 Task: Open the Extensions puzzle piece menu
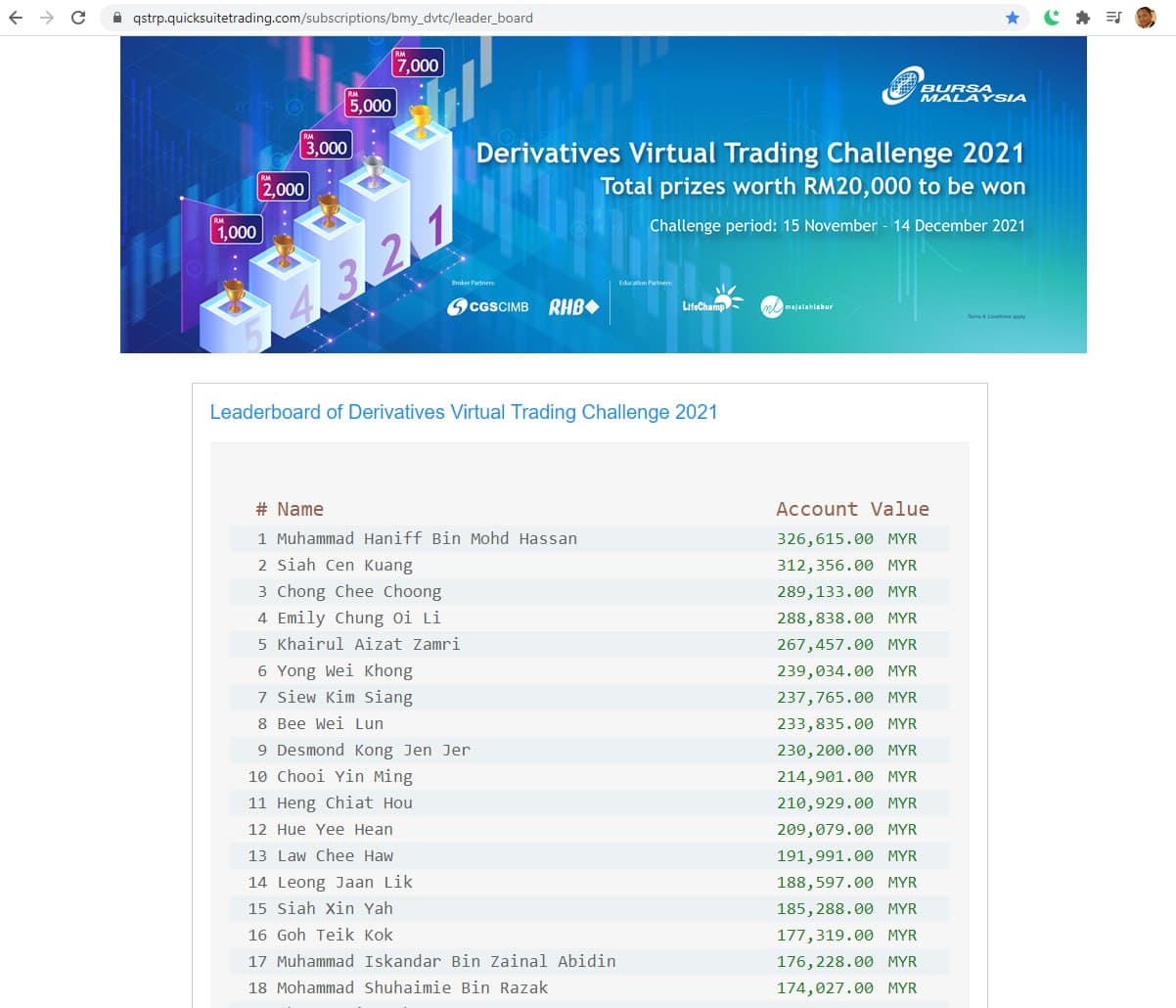point(1083,18)
